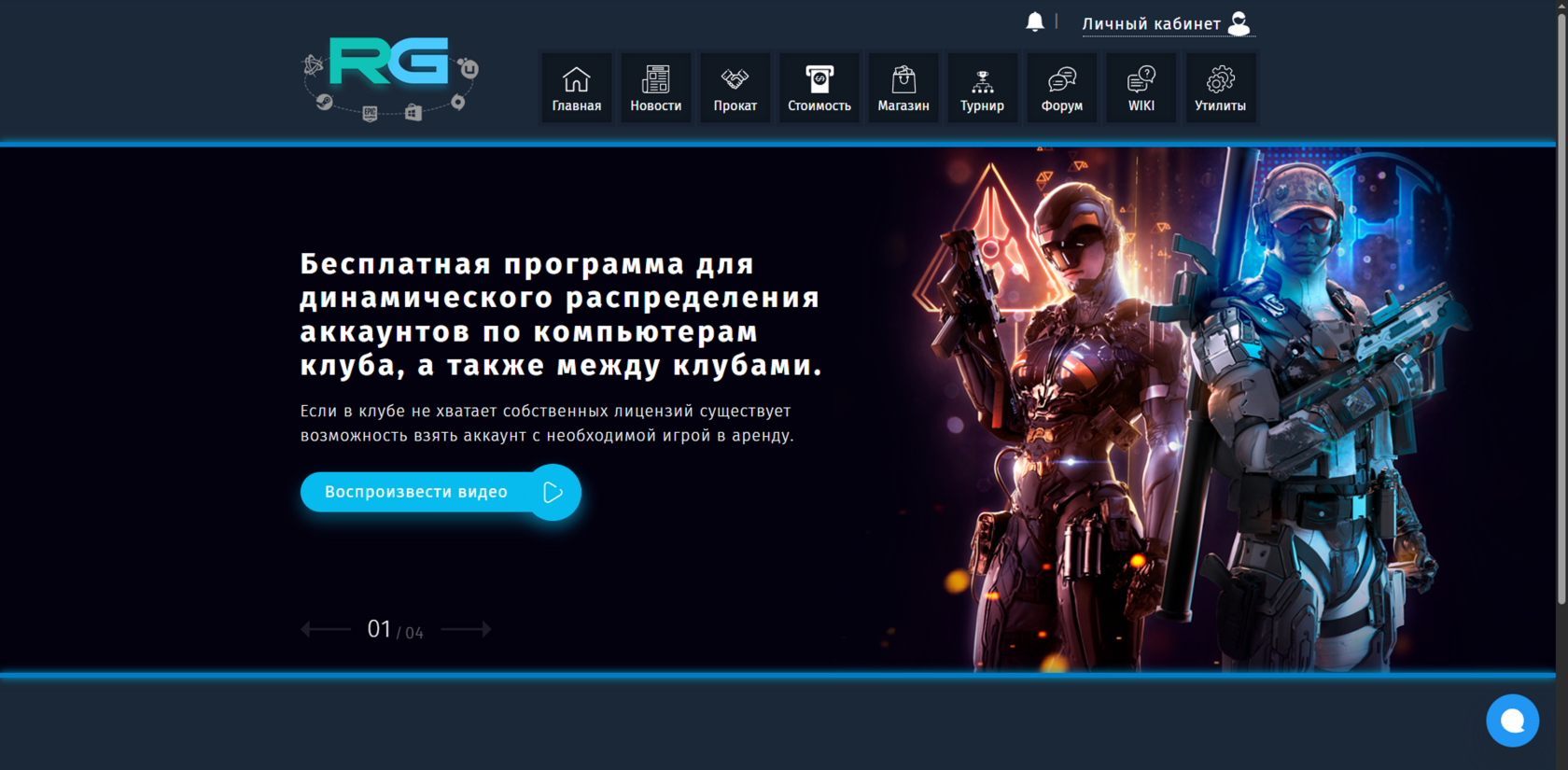Open the Турнир tournament menu item
Image resolution: width=1568 pixels, height=770 pixels.
(x=983, y=88)
